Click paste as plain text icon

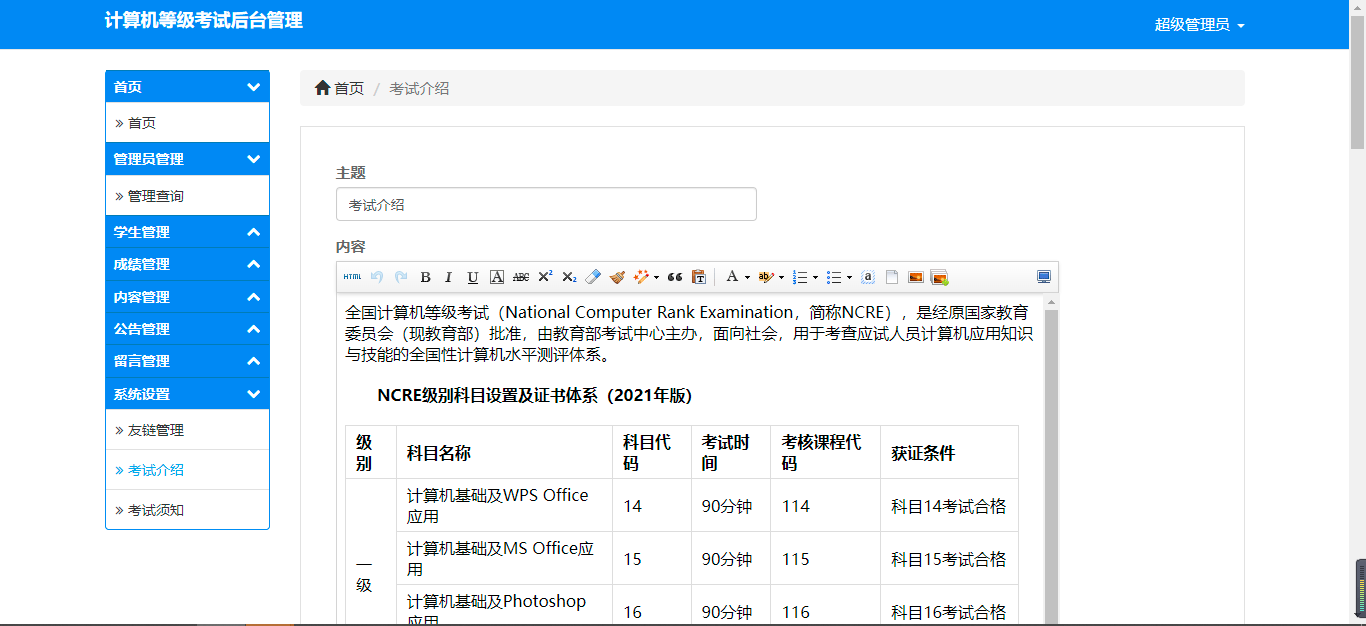[x=699, y=277]
